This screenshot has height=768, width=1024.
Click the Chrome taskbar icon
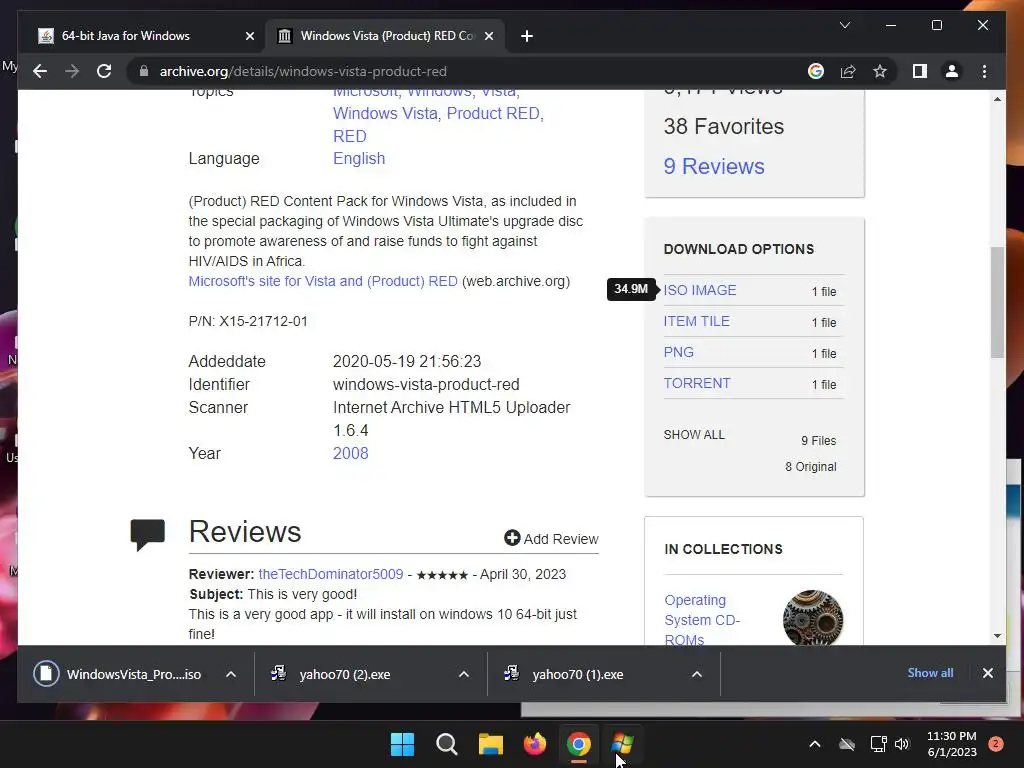click(579, 744)
